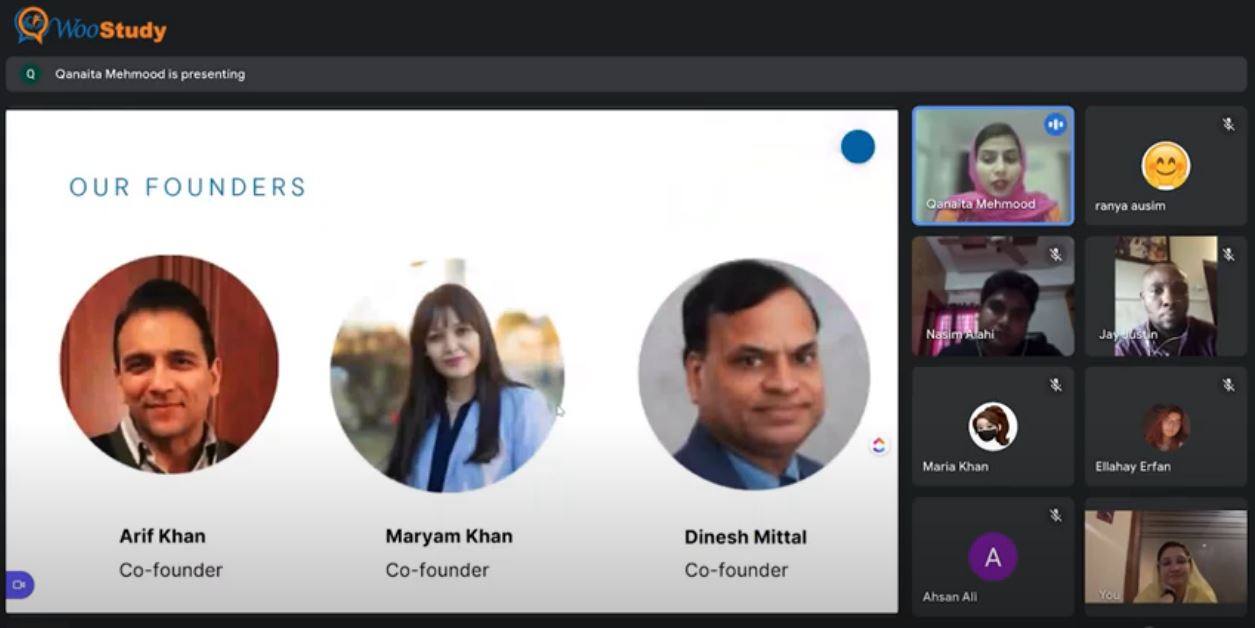Click the 'Dinesh Mittal' name on the slide
Screen dimensions: 1255x628
point(745,537)
